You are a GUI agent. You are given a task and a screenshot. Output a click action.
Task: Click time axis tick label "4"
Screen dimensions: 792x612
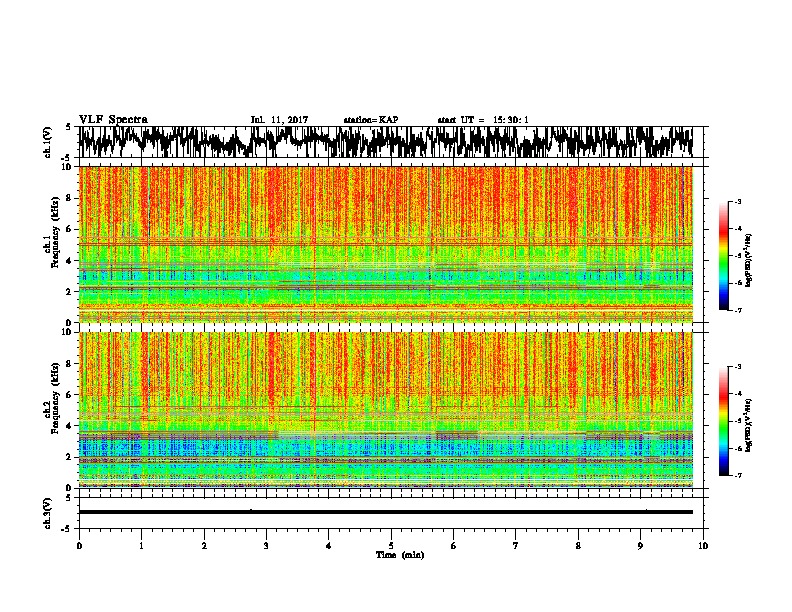click(x=329, y=546)
